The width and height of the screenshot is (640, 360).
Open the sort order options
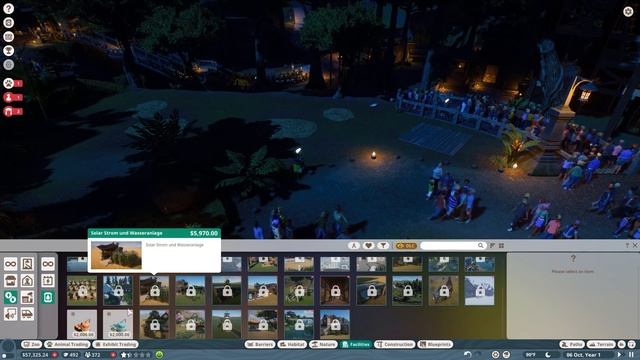(492, 245)
